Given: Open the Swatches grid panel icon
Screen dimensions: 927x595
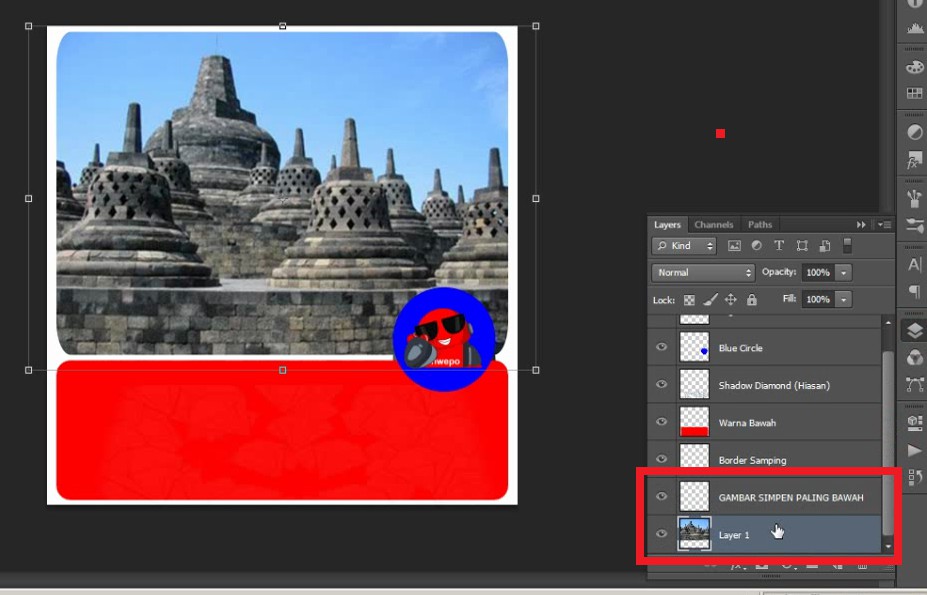Looking at the screenshot, I should 915,93.
